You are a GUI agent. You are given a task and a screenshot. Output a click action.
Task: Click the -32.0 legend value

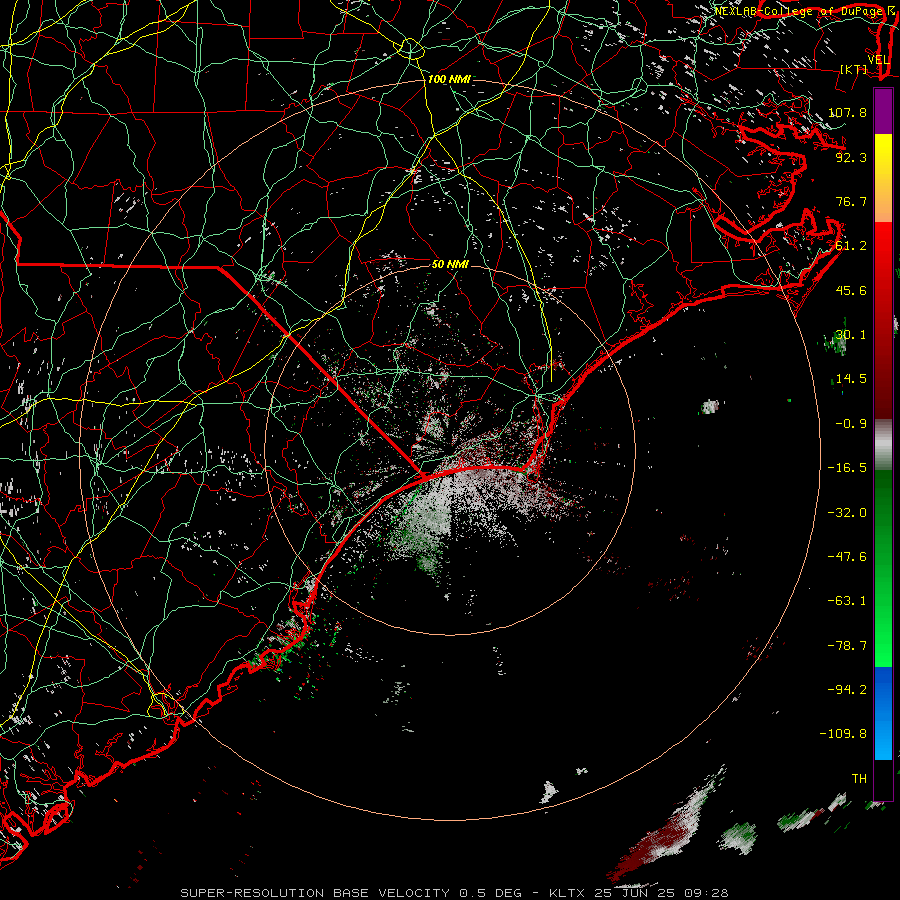click(848, 513)
